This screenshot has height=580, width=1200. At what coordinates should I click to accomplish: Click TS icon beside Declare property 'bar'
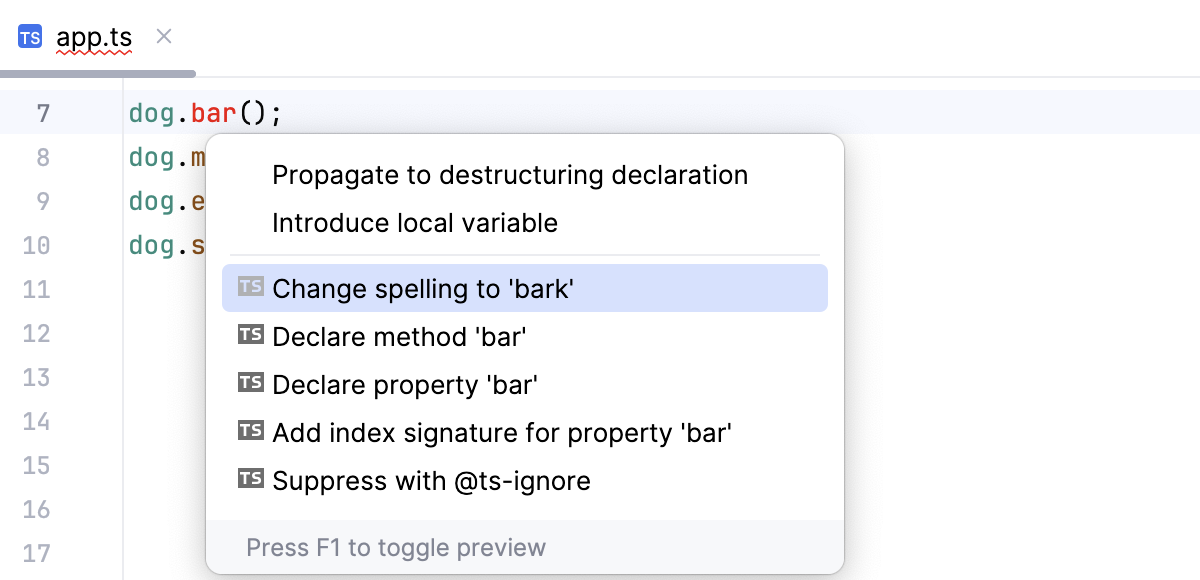point(251,384)
